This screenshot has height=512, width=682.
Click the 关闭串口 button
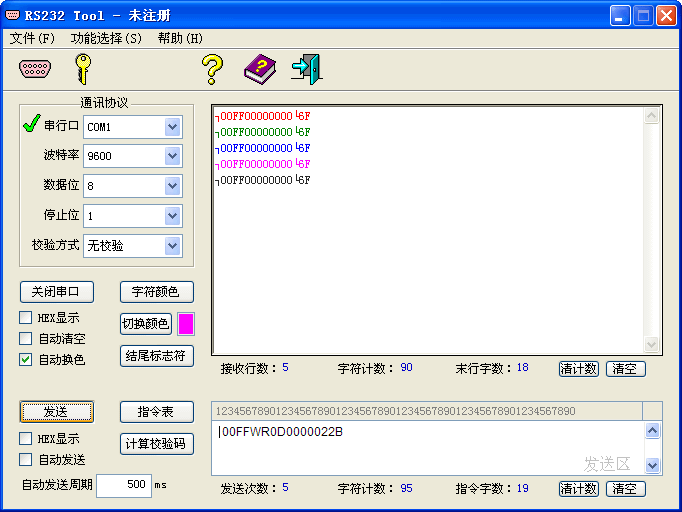pyautogui.click(x=57, y=291)
